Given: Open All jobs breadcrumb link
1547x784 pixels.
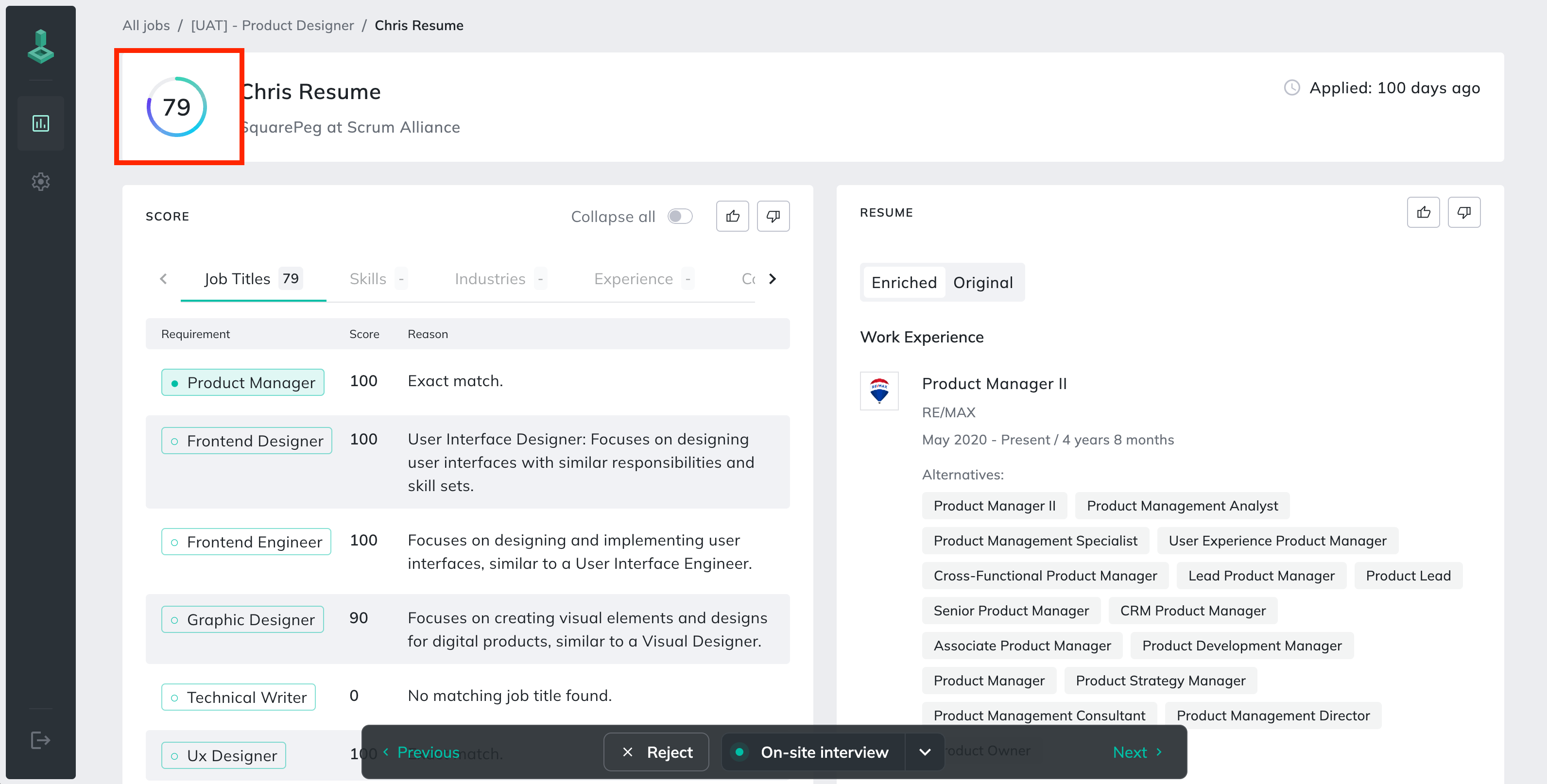Looking at the screenshot, I should tap(146, 25).
